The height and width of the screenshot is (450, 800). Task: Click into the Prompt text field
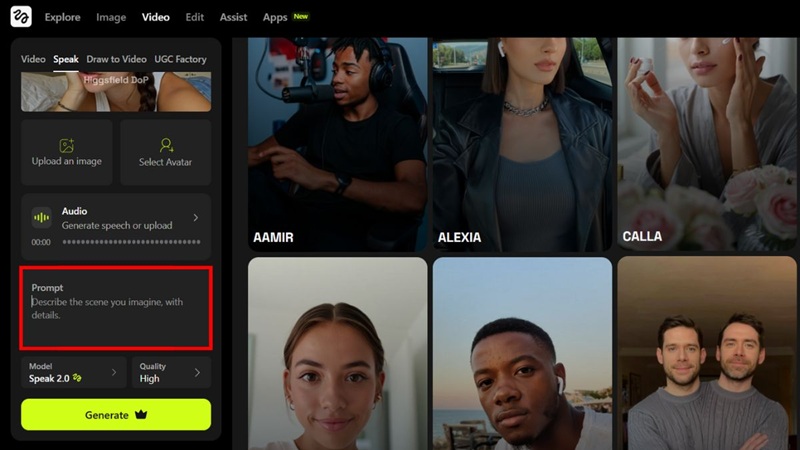(x=116, y=308)
